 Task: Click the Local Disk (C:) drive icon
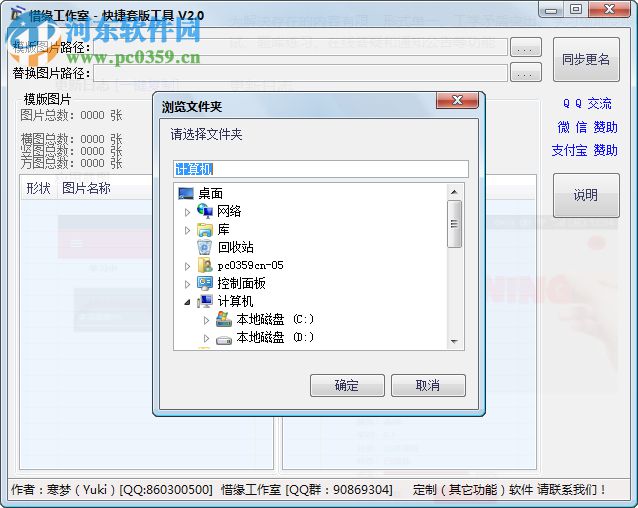click(x=223, y=319)
